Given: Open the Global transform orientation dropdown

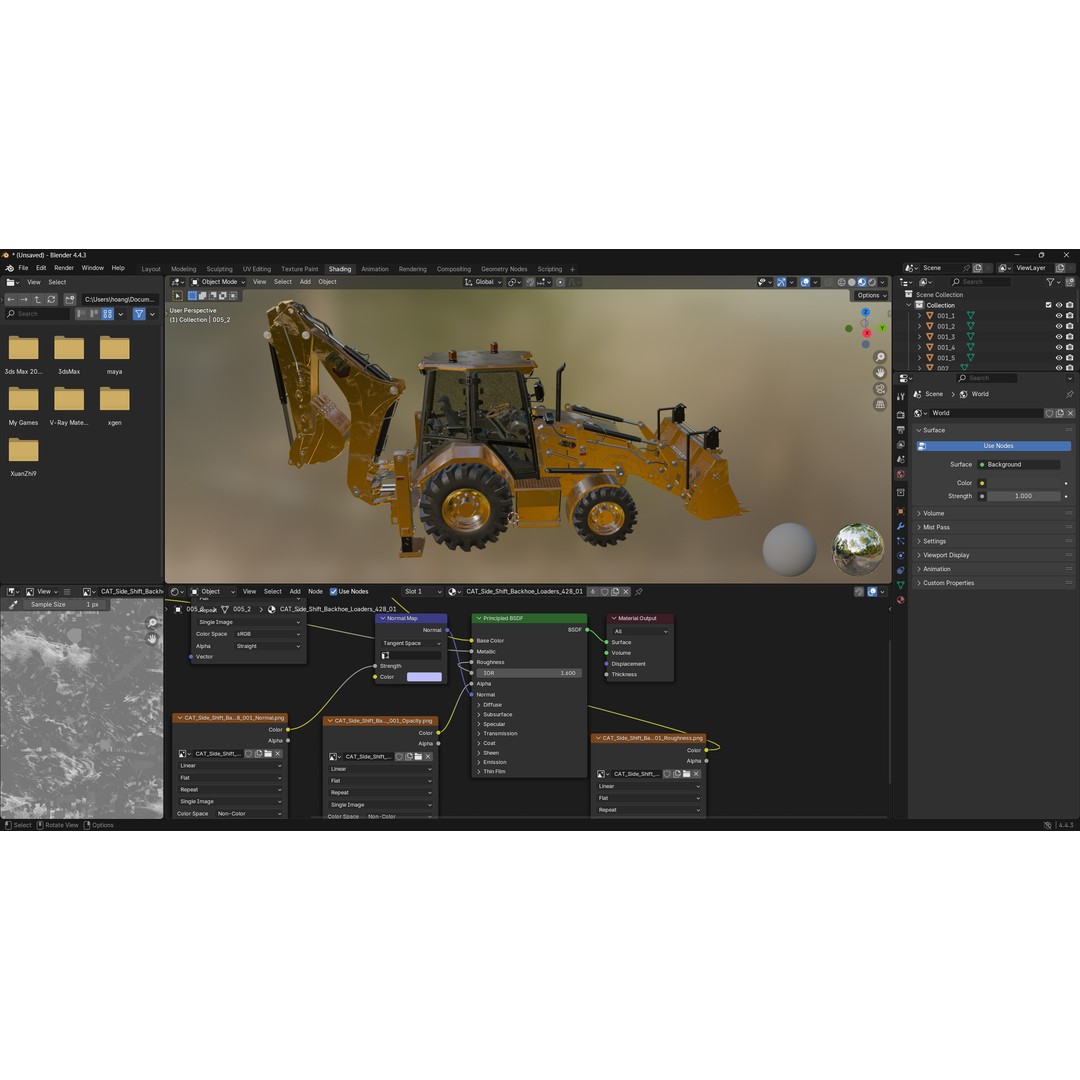Looking at the screenshot, I should 484,282.
